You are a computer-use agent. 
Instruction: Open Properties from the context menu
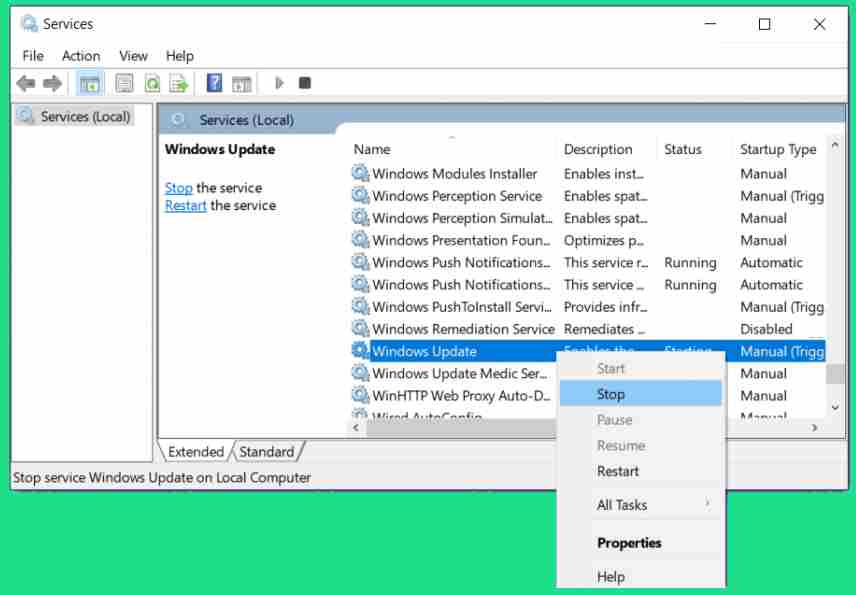(640, 543)
